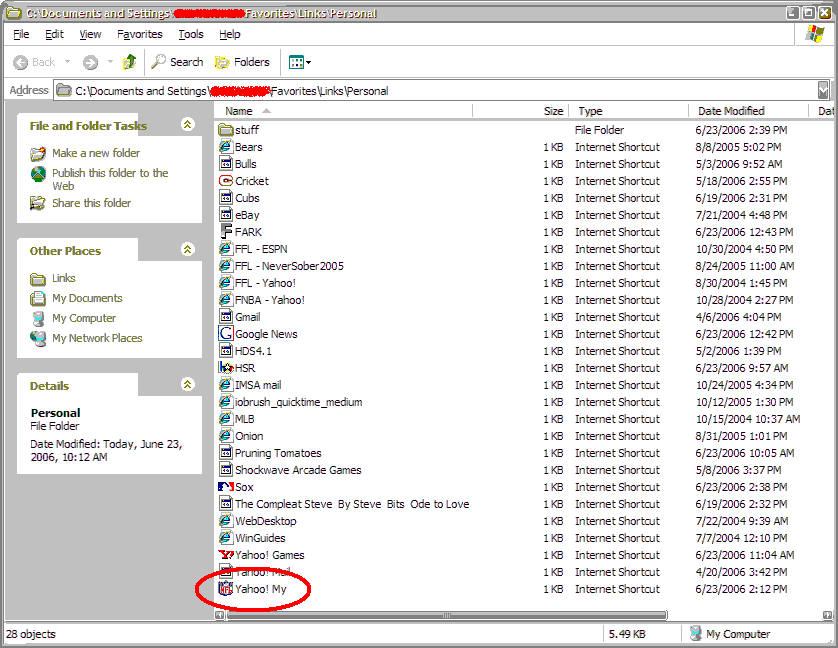Screen dimensions: 838x648
Task: Click Publish this folder to the Web
Action: point(110,179)
